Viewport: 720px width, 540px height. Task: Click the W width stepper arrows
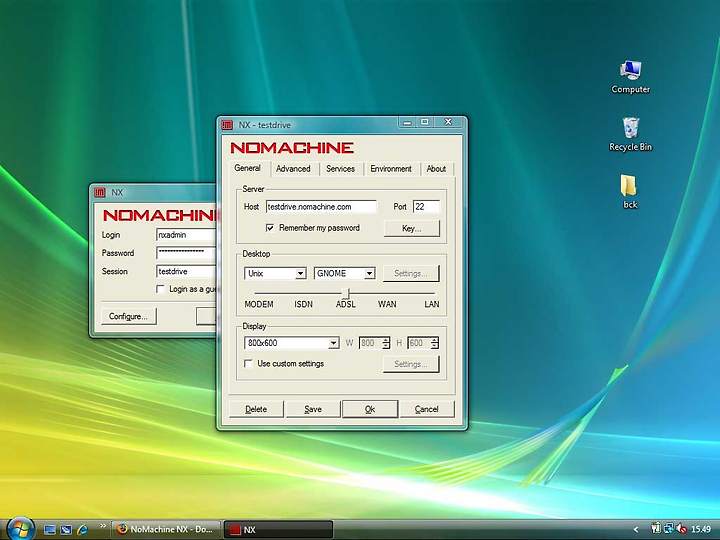386,343
